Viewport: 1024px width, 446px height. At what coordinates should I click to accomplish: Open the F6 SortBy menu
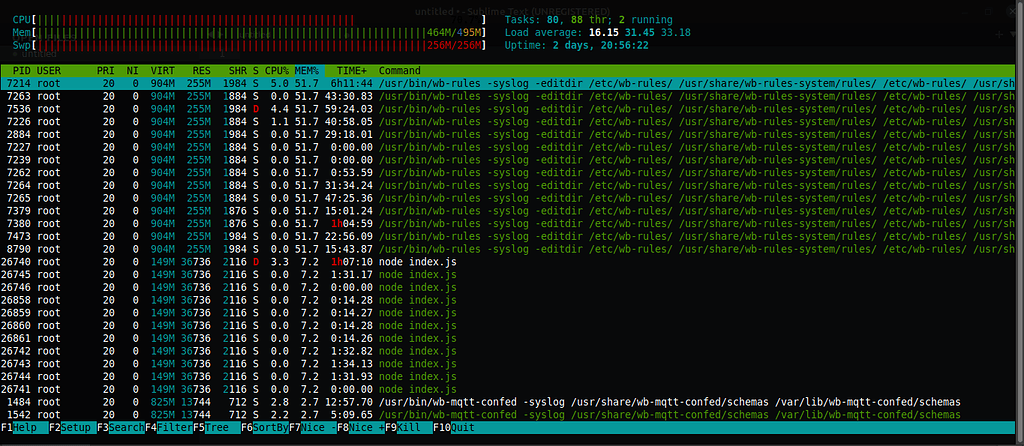[263, 429]
